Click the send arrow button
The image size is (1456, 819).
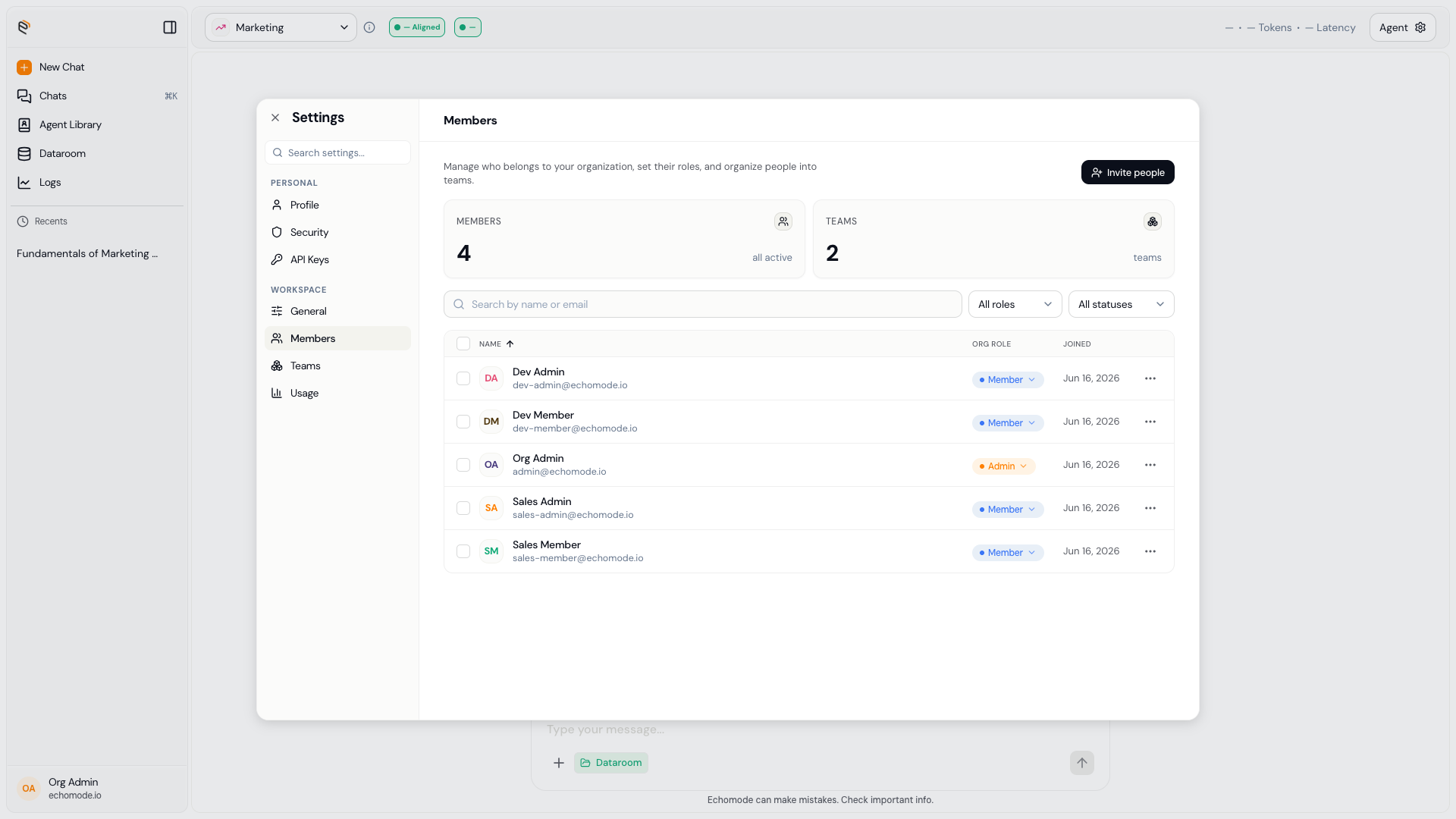click(1082, 763)
